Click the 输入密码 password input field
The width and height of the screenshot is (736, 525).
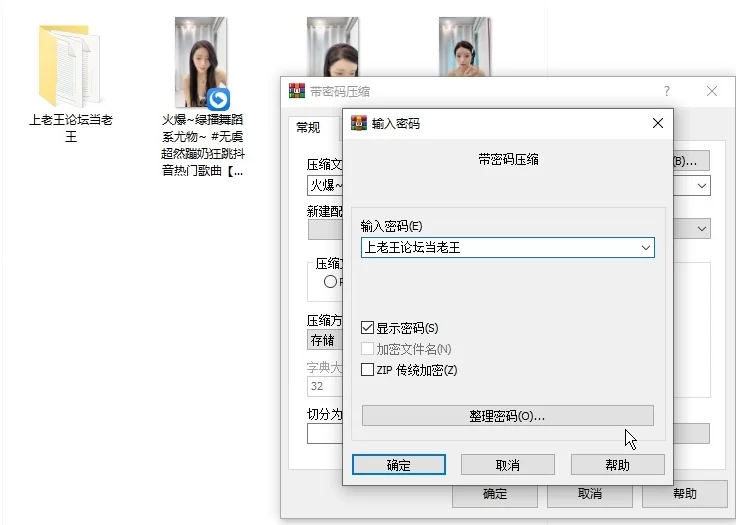pyautogui.click(x=507, y=247)
